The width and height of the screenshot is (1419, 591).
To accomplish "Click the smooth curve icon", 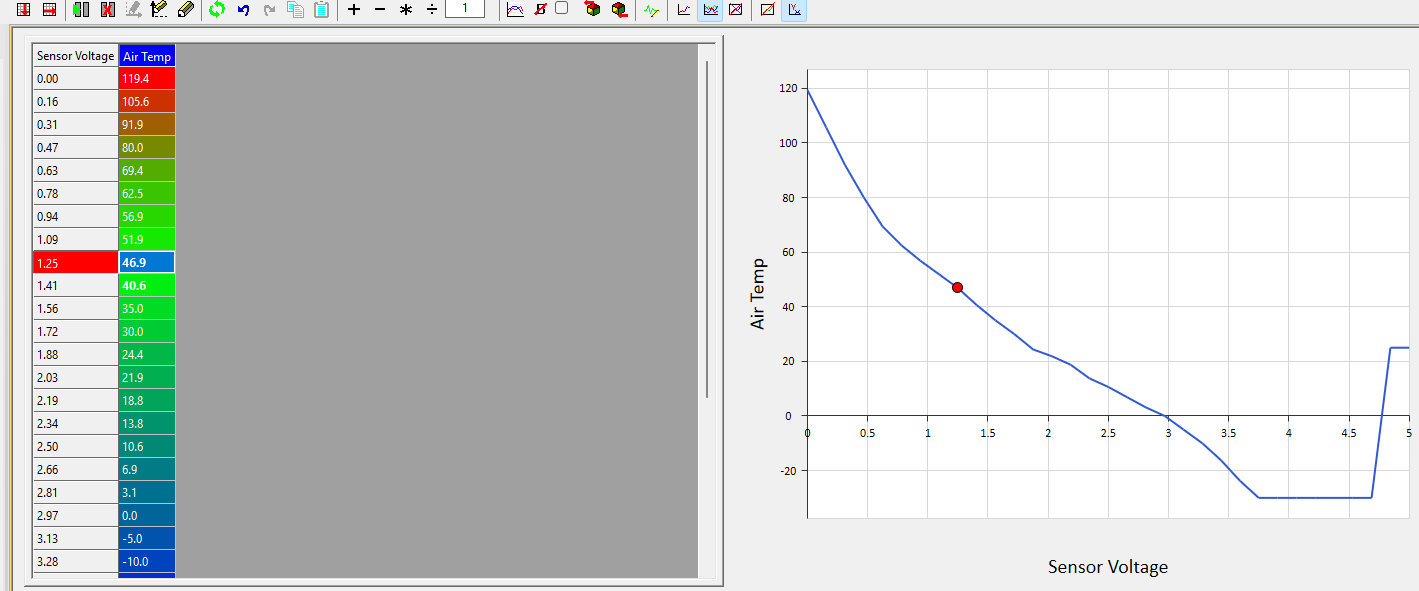I will [x=515, y=10].
